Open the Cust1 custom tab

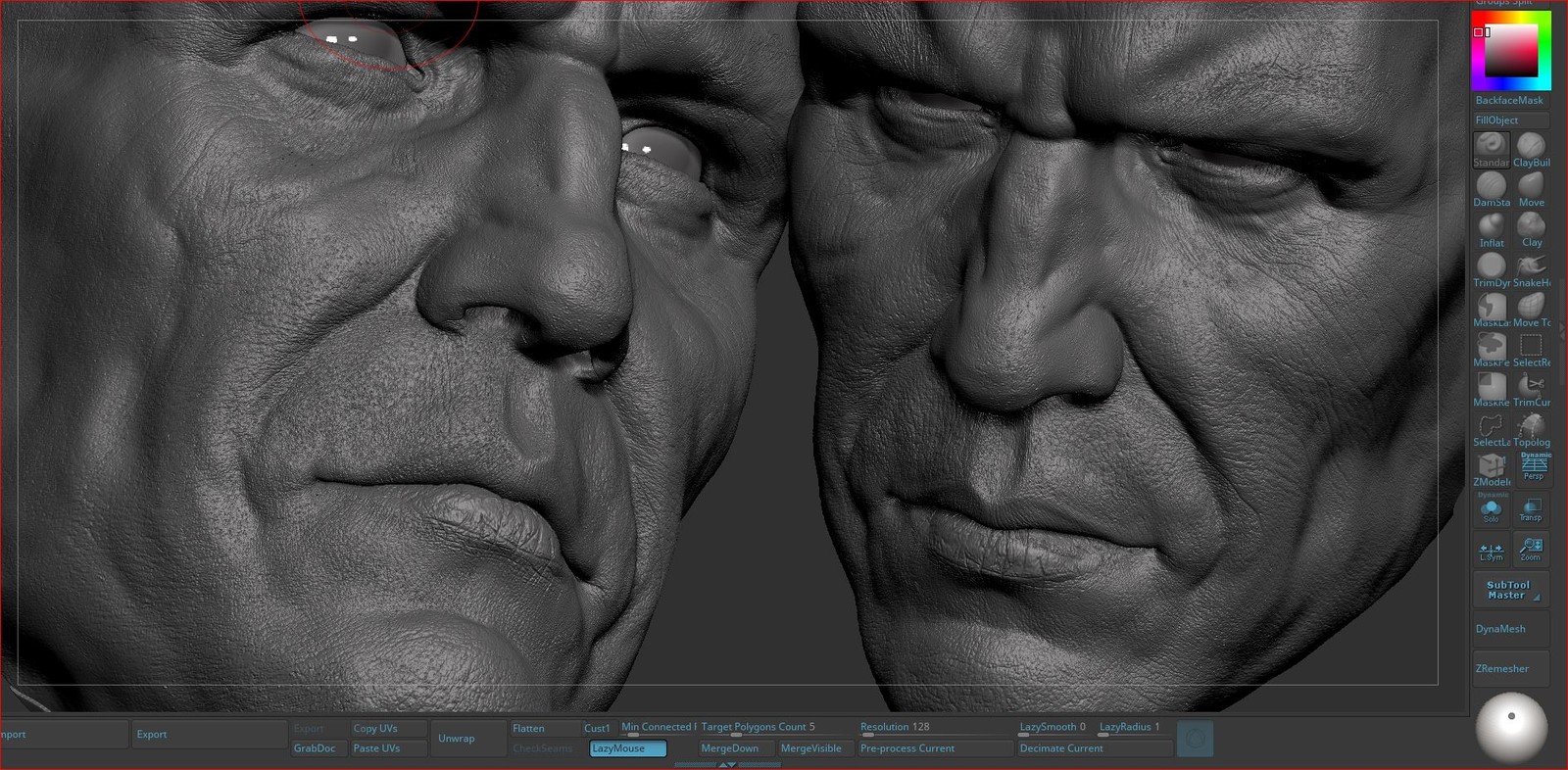click(x=596, y=728)
